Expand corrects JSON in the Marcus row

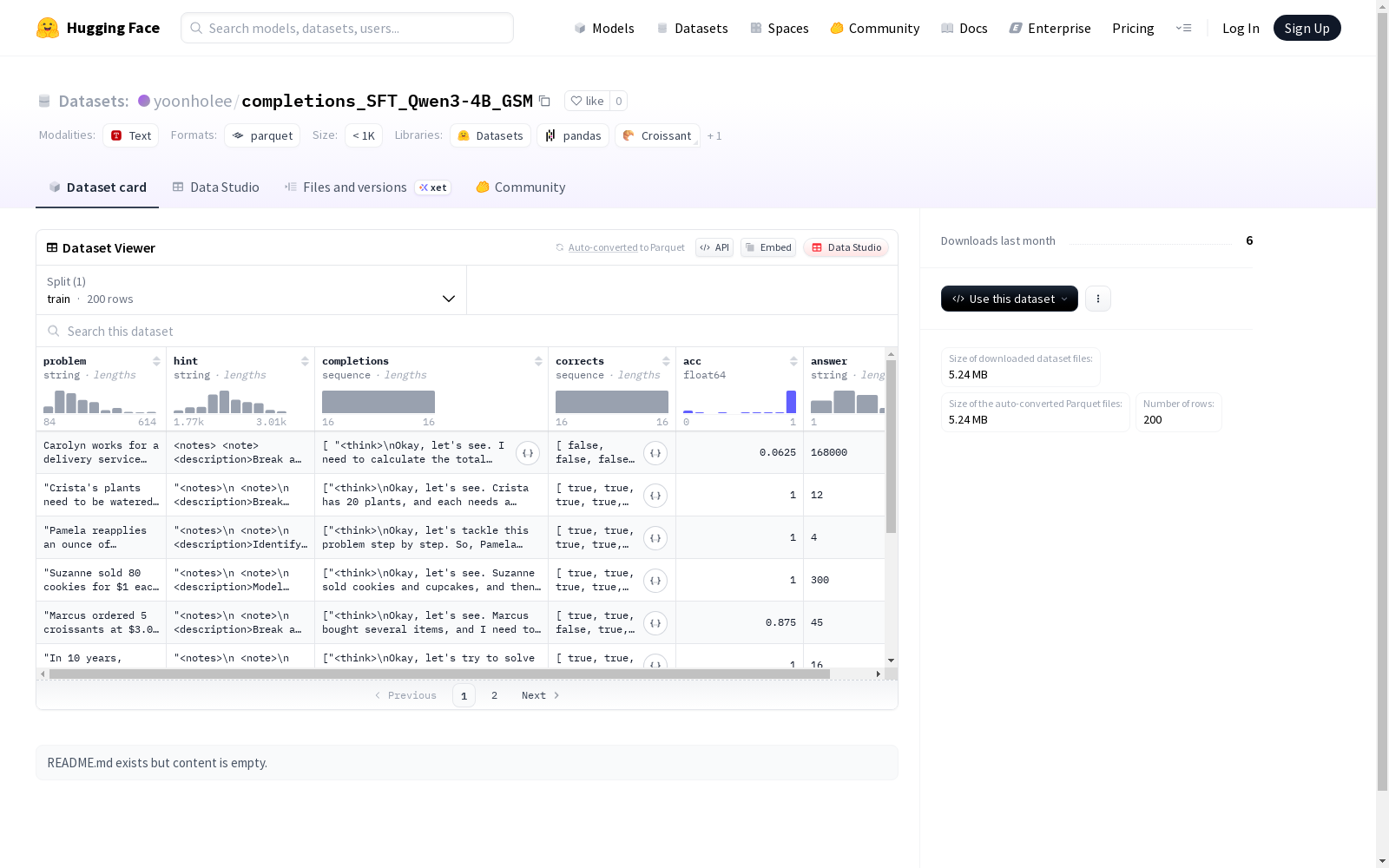(x=655, y=623)
